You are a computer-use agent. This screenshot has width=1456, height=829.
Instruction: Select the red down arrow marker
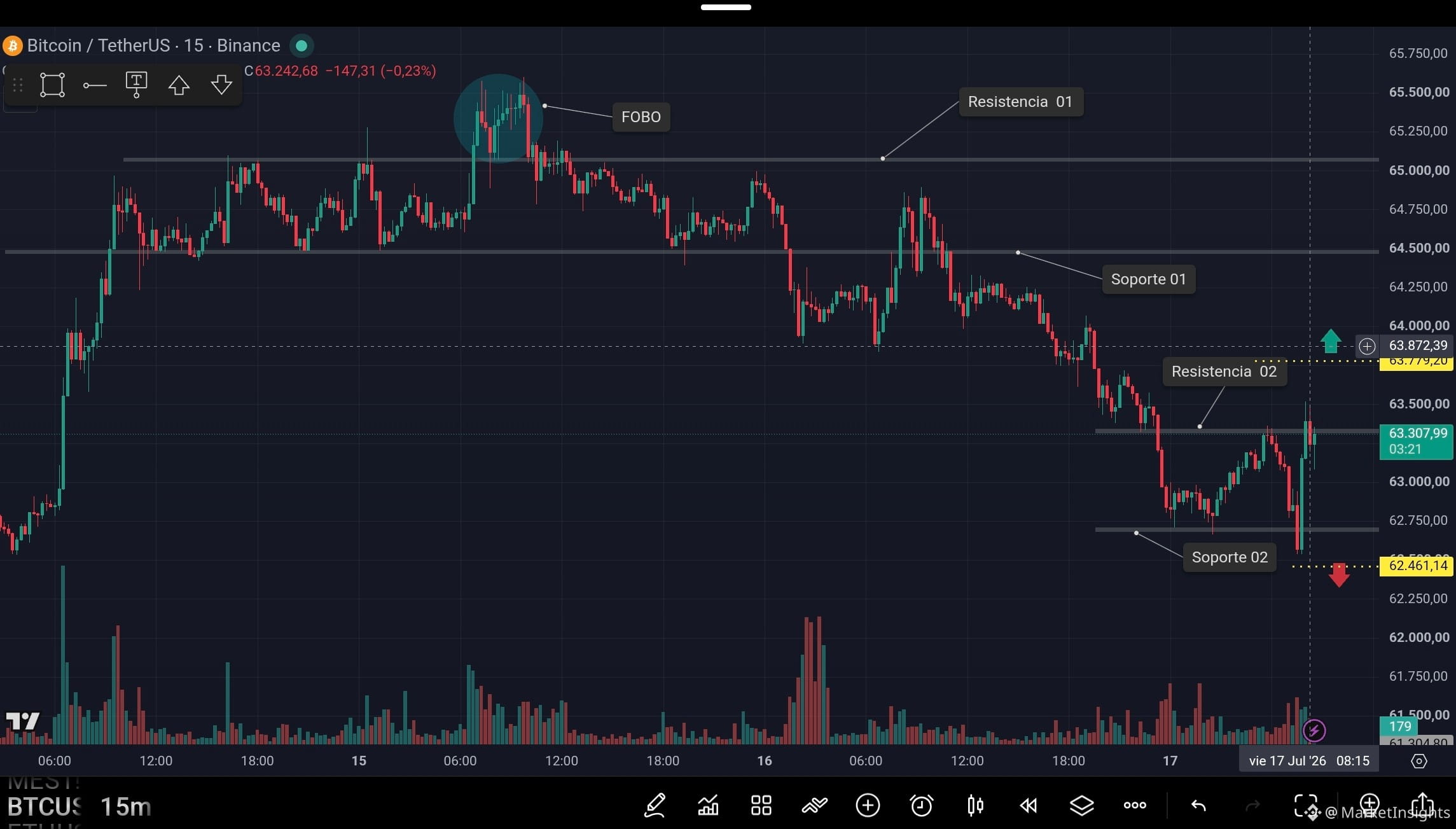[1339, 575]
